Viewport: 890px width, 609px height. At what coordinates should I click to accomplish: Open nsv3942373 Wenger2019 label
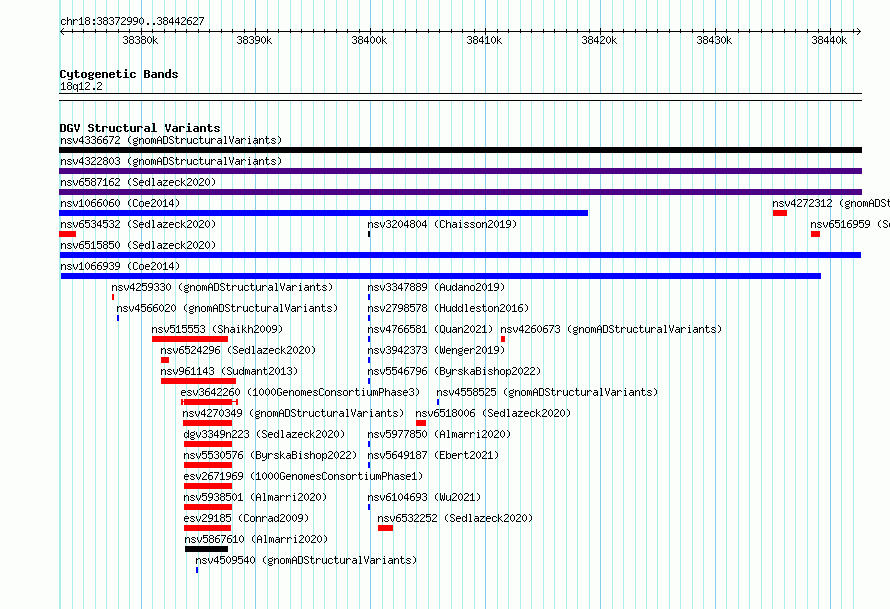[x=436, y=350]
